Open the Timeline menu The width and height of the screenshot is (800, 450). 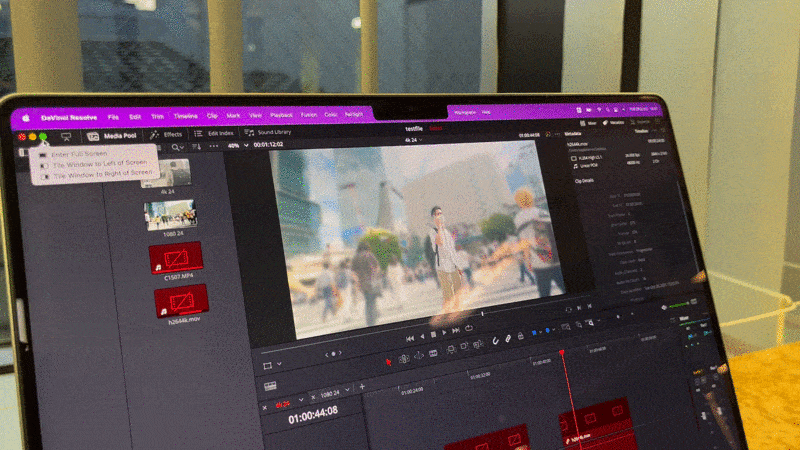(x=185, y=116)
